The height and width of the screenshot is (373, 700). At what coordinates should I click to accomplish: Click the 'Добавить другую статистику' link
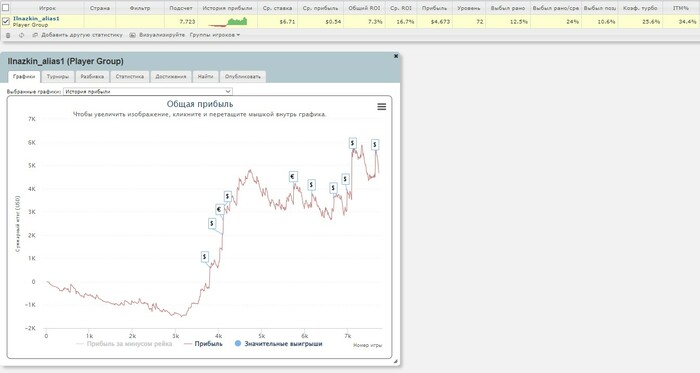click(81, 35)
